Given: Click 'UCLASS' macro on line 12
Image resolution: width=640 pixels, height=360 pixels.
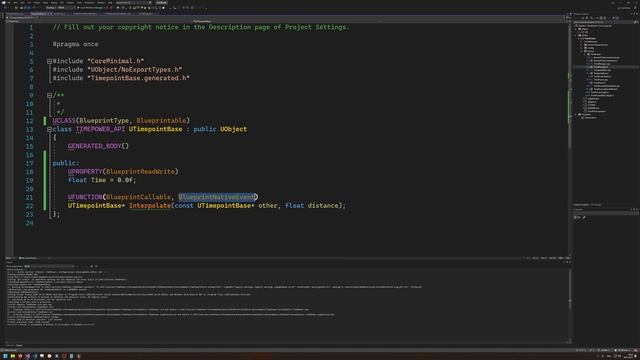Looking at the screenshot, I should 64,121.
